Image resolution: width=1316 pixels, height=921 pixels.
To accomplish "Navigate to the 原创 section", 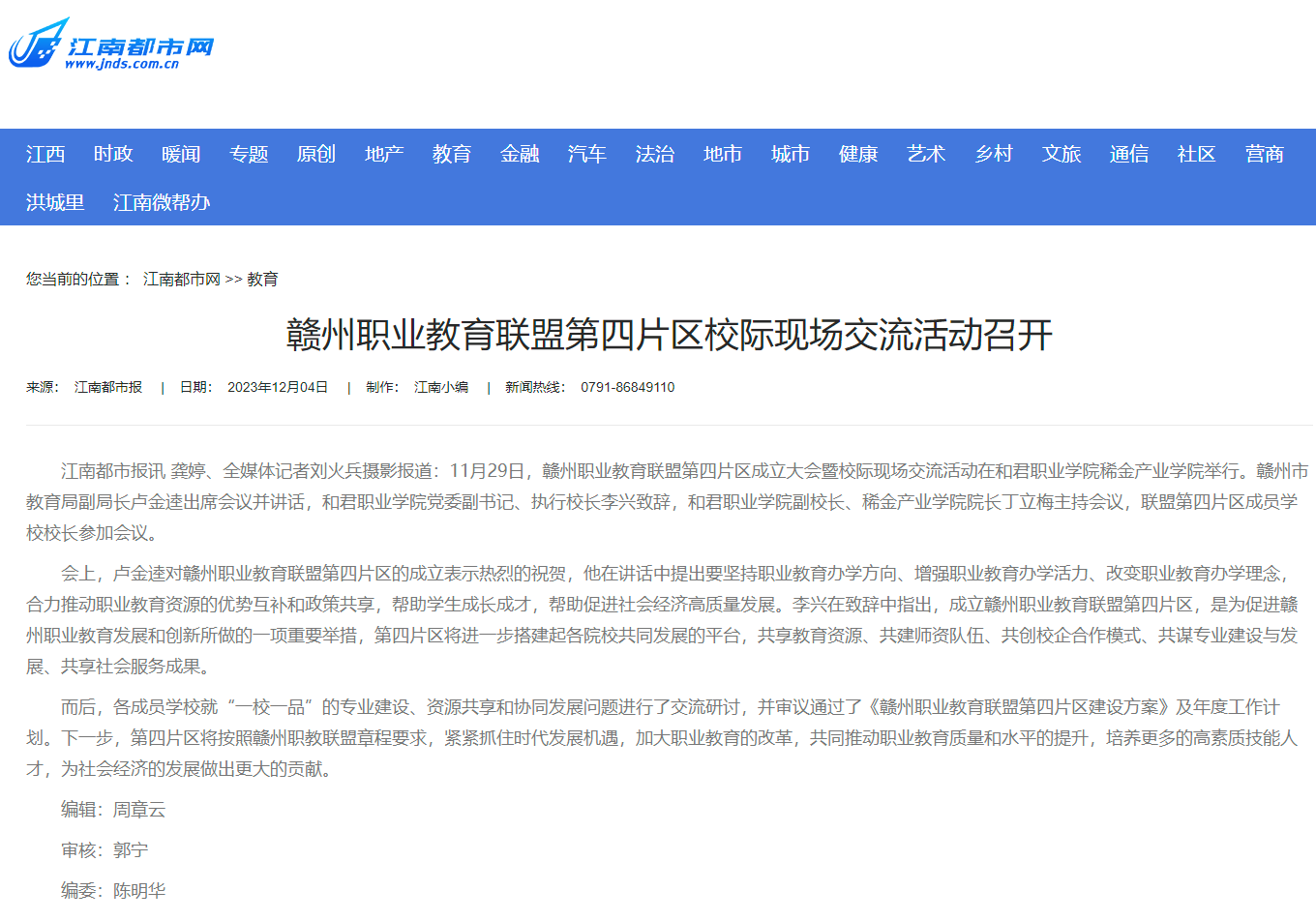I will coord(316,154).
